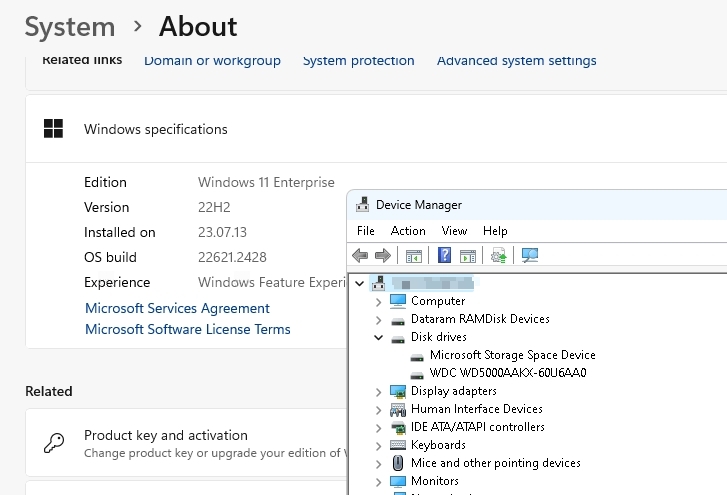Click the Mice and other pointing devices icon
Viewport: 727px width, 495px height.
[x=398, y=463]
